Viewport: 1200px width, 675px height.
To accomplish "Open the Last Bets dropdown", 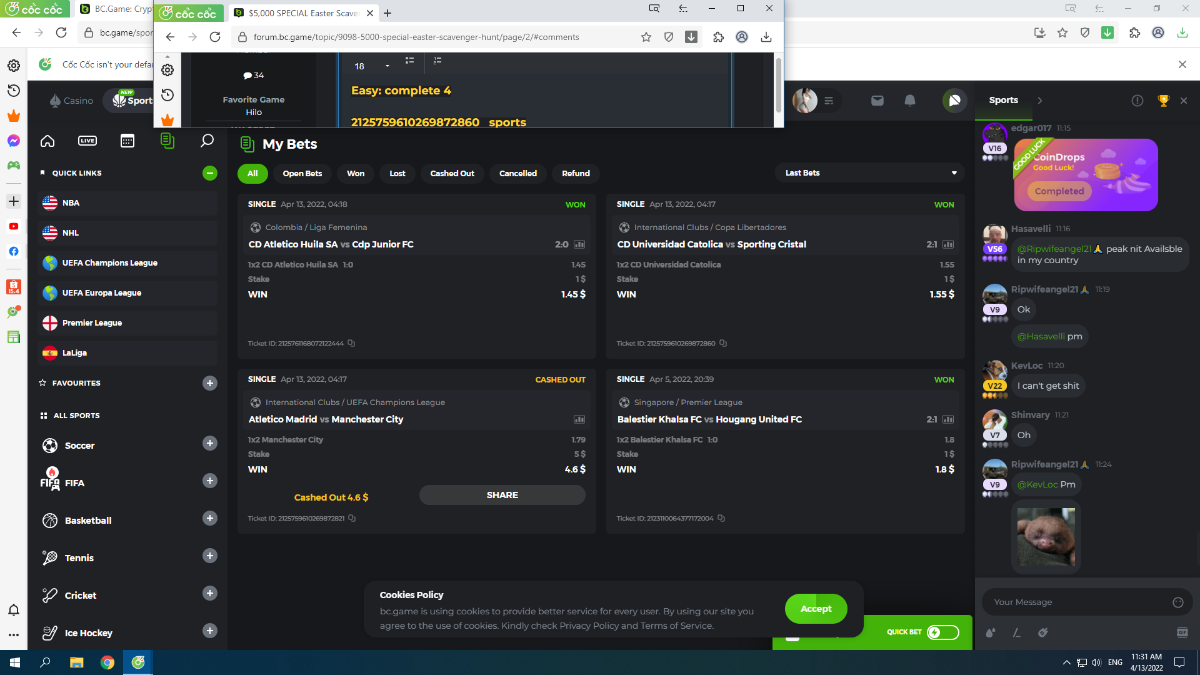I will (868, 173).
